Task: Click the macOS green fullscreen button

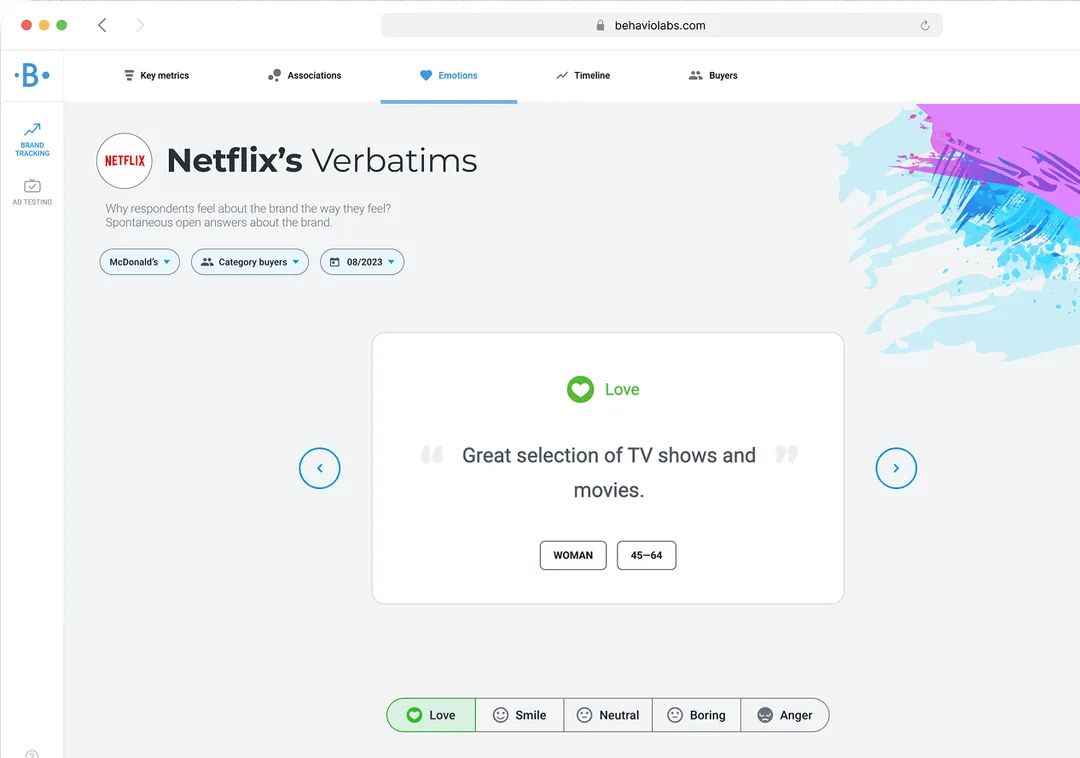Action: [x=61, y=25]
